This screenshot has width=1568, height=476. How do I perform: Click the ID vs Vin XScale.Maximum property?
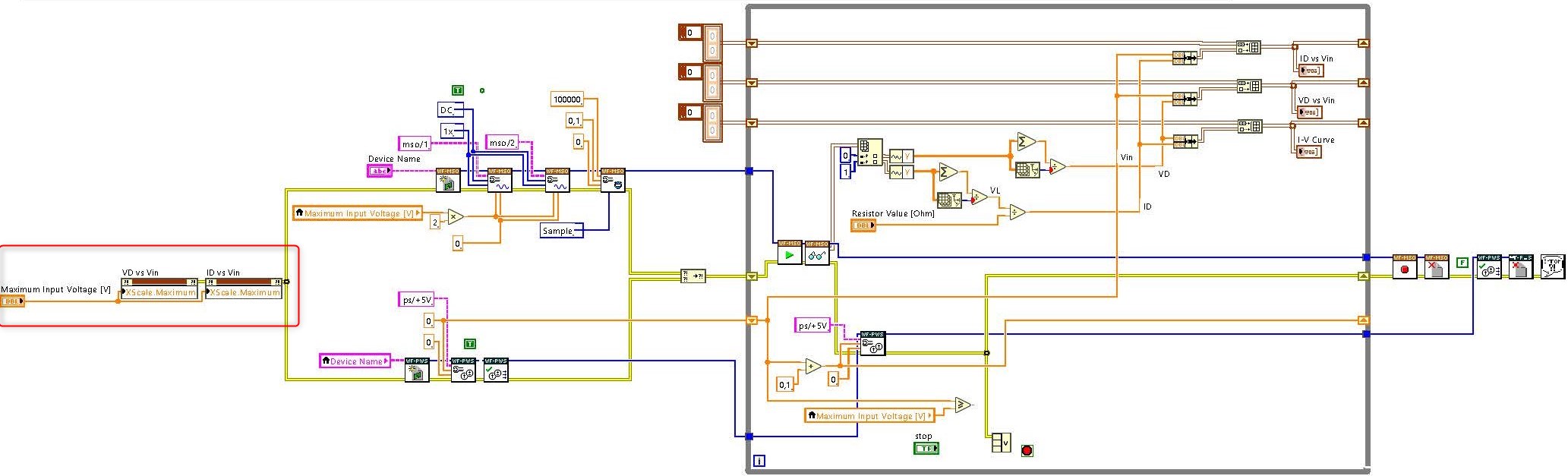(244, 292)
